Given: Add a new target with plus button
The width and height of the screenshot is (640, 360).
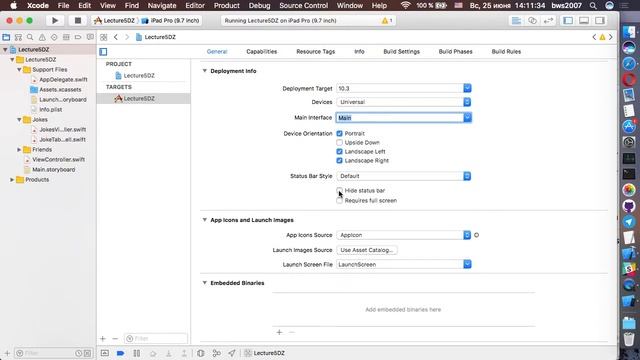Looking at the screenshot, I should [103, 338].
